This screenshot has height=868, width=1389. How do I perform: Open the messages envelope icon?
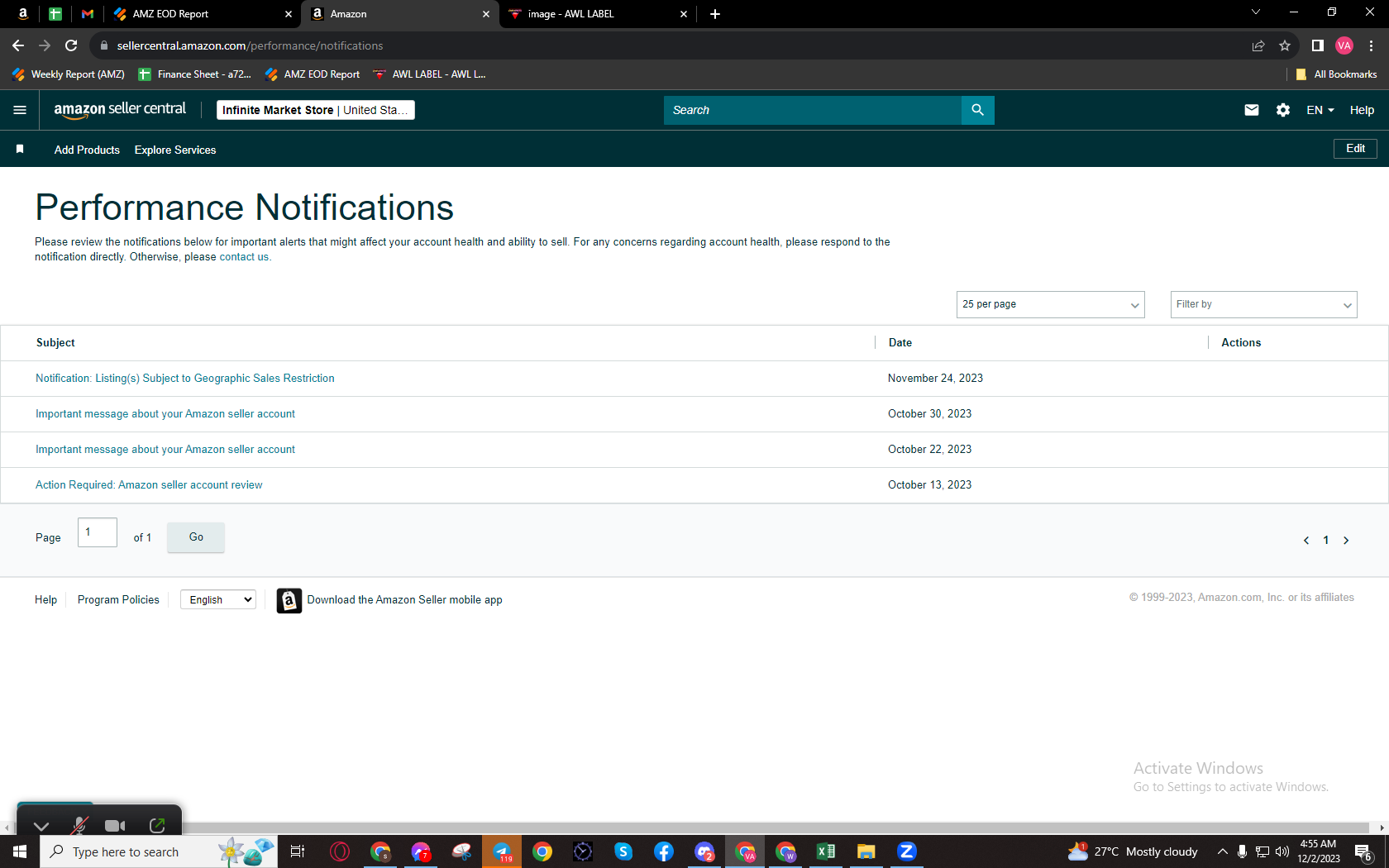coord(1252,110)
